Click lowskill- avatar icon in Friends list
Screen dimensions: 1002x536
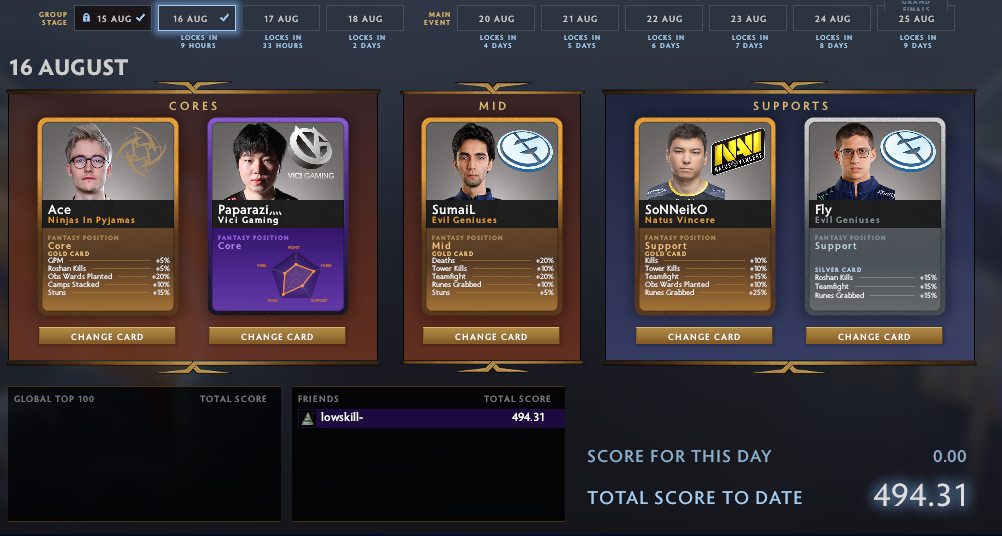click(307, 418)
